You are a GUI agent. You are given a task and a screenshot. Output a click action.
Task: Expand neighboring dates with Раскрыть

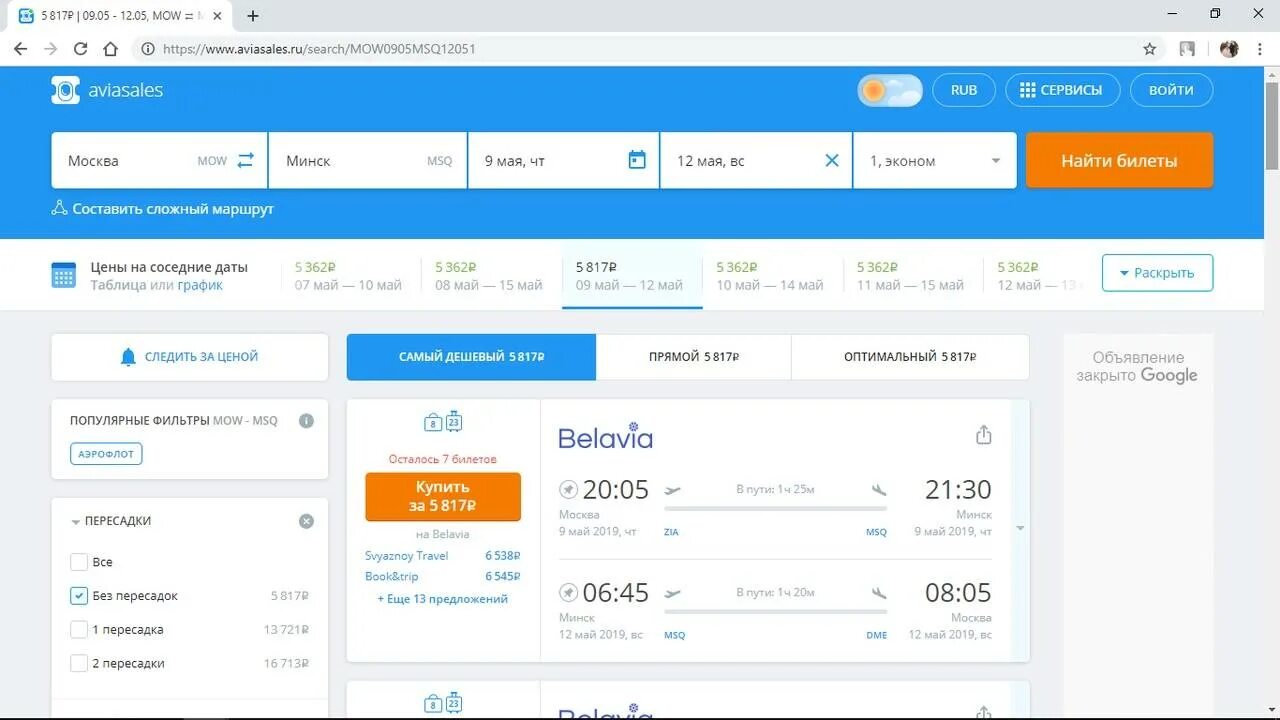coord(1157,273)
